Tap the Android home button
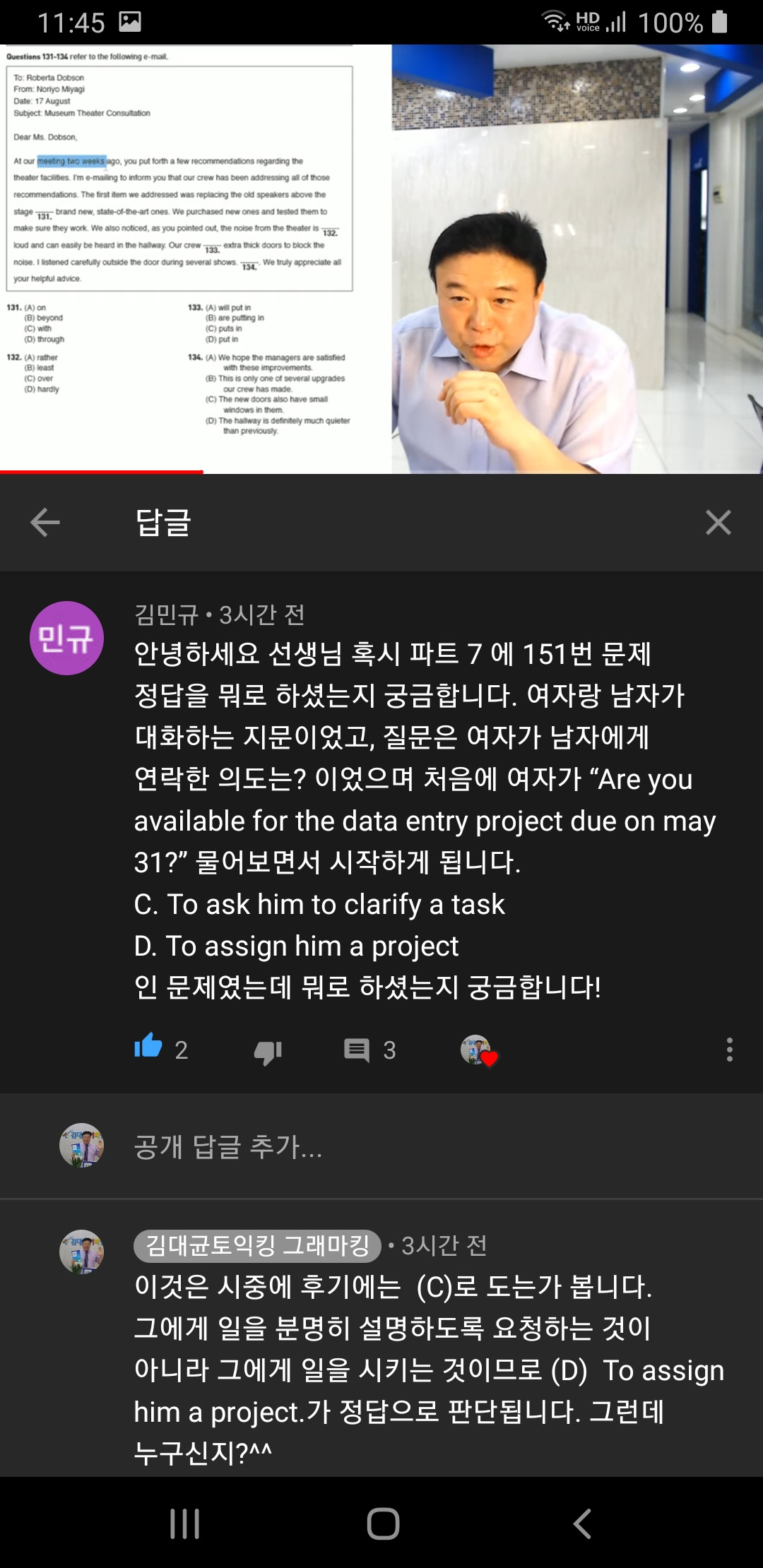The height and width of the screenshot is (1568, 763). [383, 1524]
